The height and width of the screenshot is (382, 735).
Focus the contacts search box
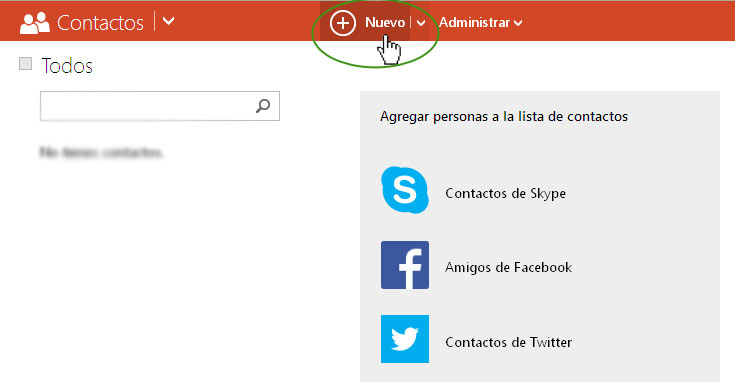pyautogui.click(x=160, y=106)
